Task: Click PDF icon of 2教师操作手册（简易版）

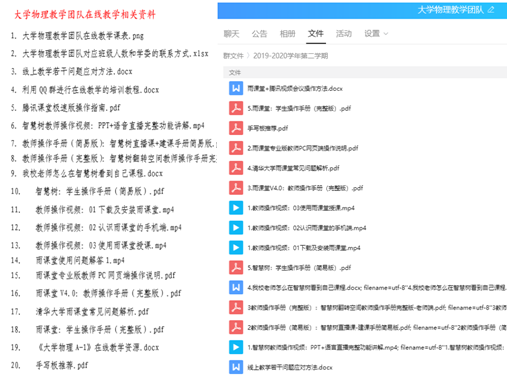Action: coord(236,328)
